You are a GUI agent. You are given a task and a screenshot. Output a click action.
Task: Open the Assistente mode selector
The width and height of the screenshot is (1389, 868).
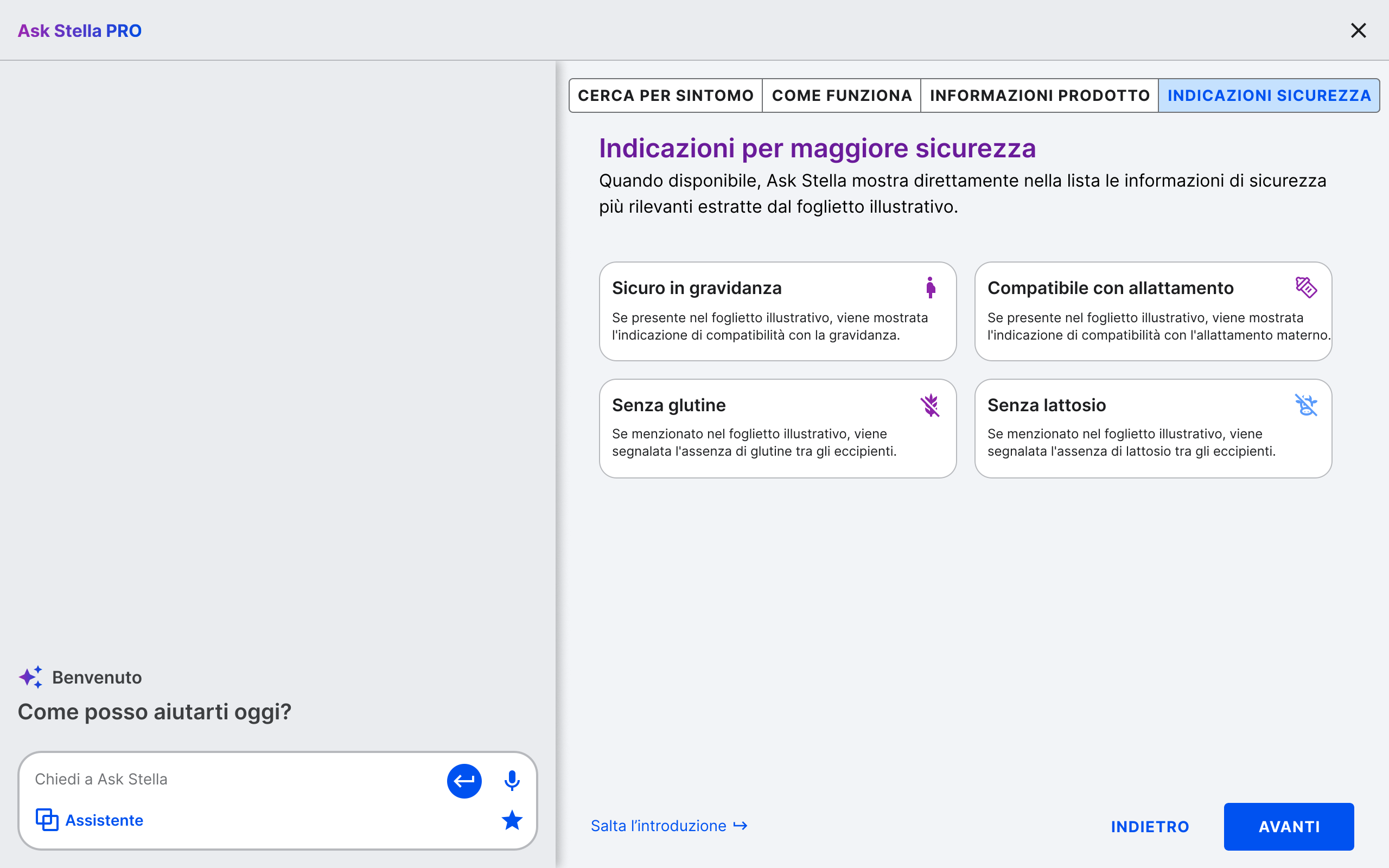[90, 820]
